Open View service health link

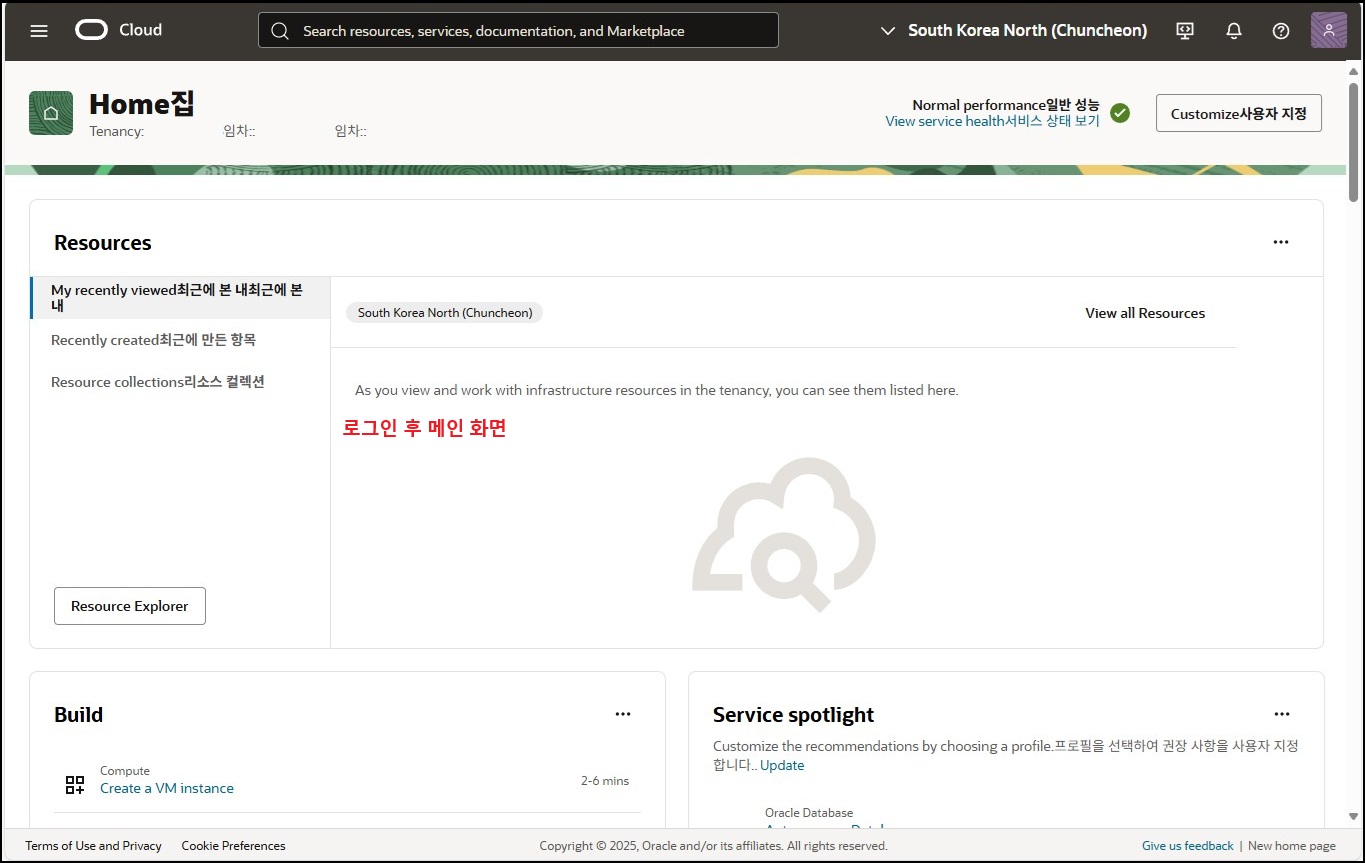pyautogui.click(x=992, y=121)
